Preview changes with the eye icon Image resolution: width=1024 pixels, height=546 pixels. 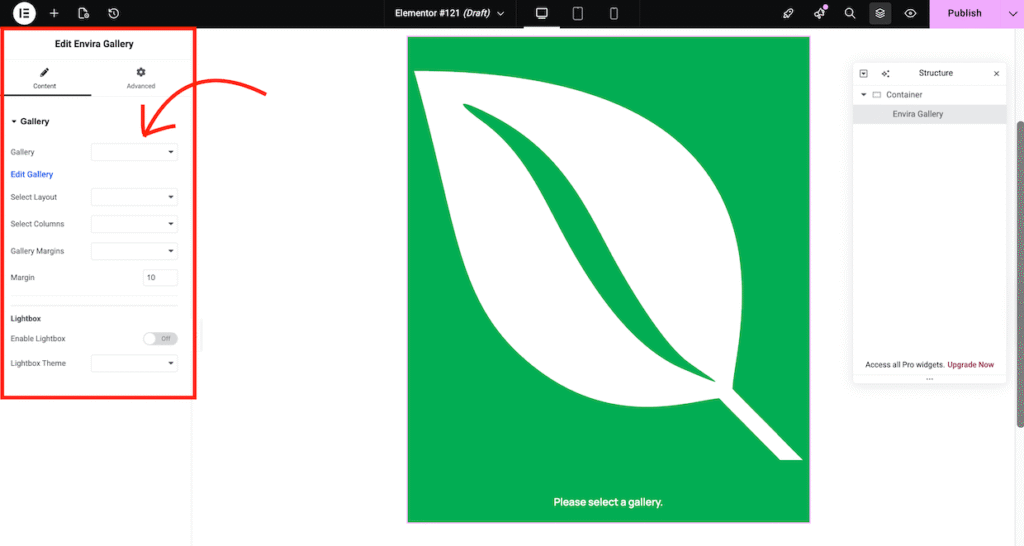point(910,13)
